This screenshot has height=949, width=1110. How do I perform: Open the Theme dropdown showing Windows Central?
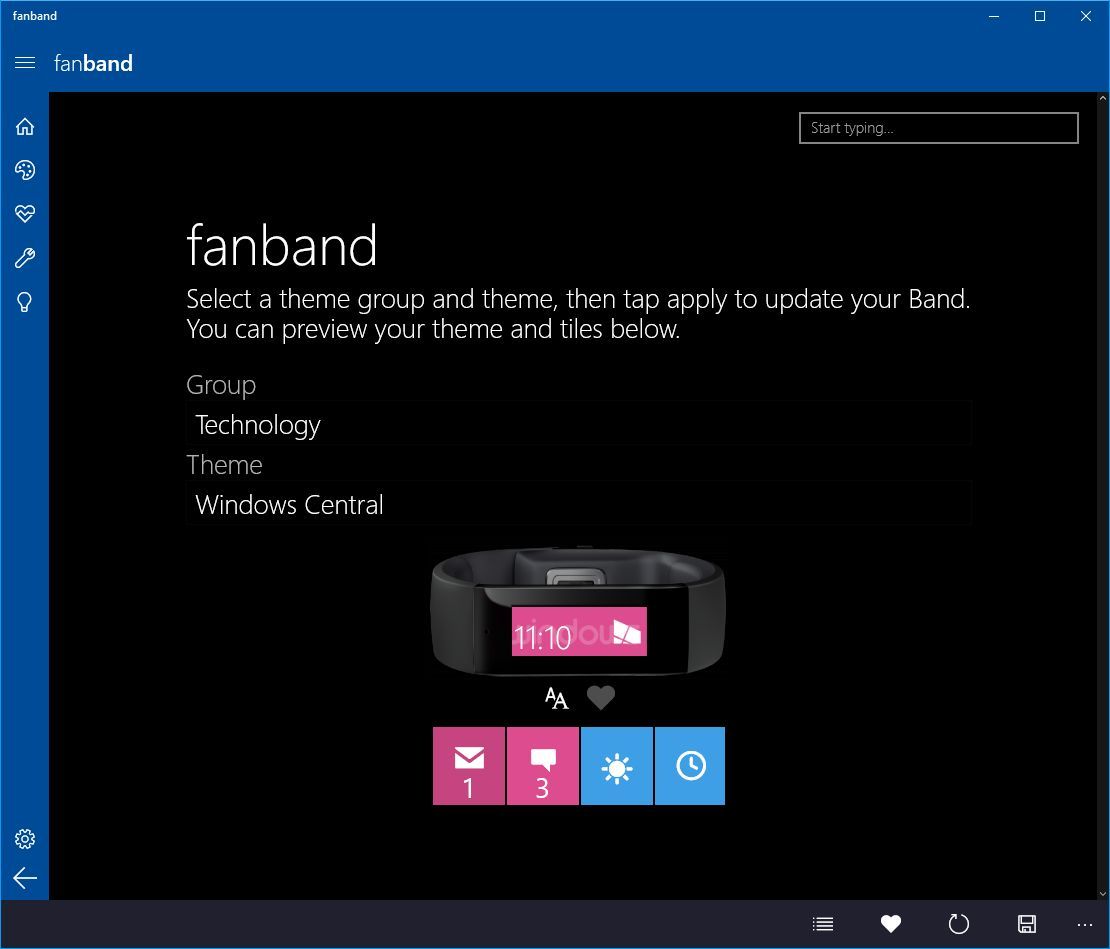coord(578,504)
